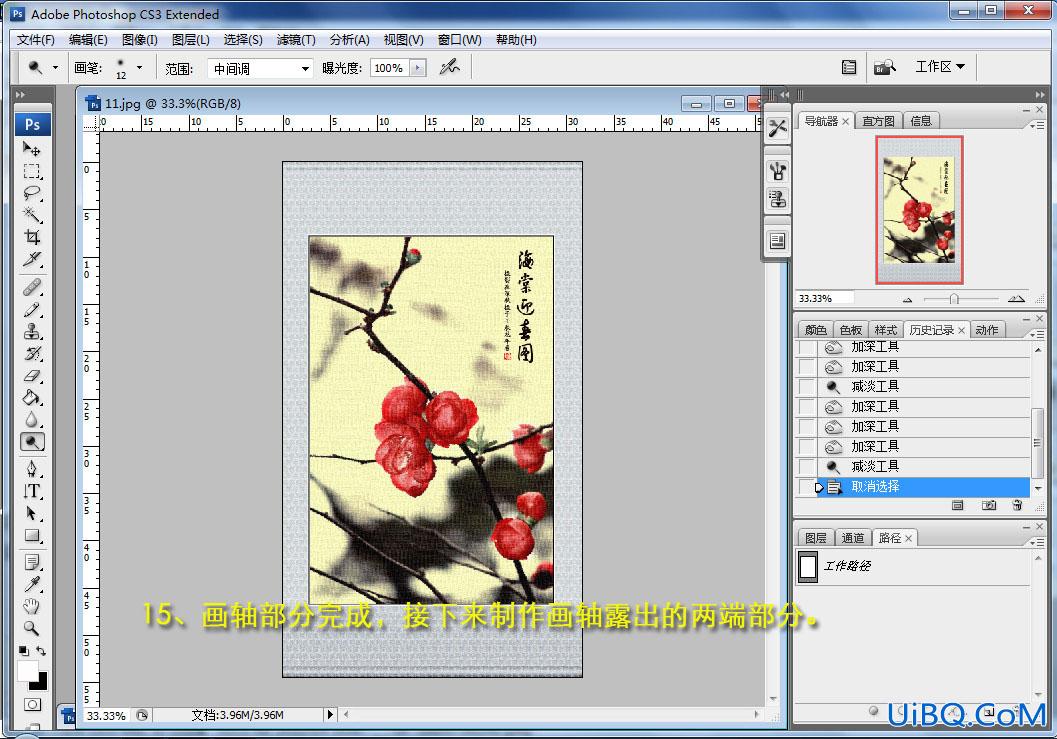Select the Type tool
1057x739 pixels.
point(32,491)
